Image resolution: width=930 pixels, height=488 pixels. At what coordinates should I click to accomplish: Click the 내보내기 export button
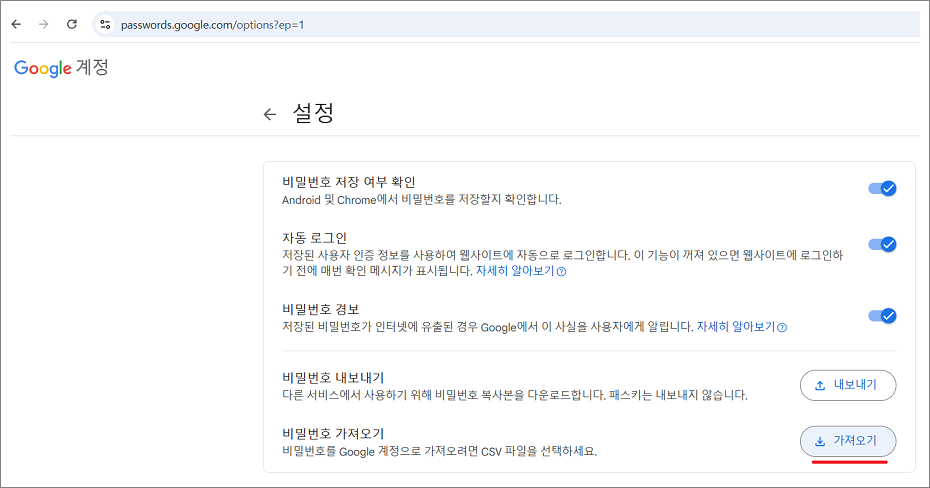point(848,385)
